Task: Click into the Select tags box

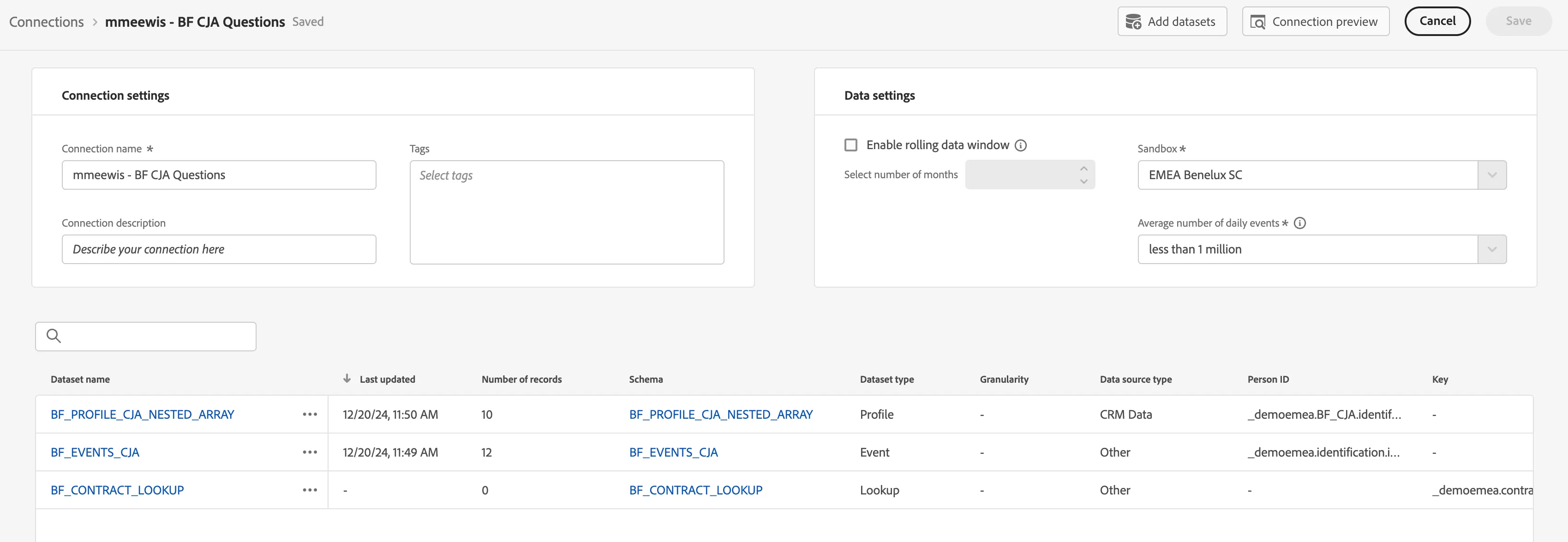Action: (567, 212)
